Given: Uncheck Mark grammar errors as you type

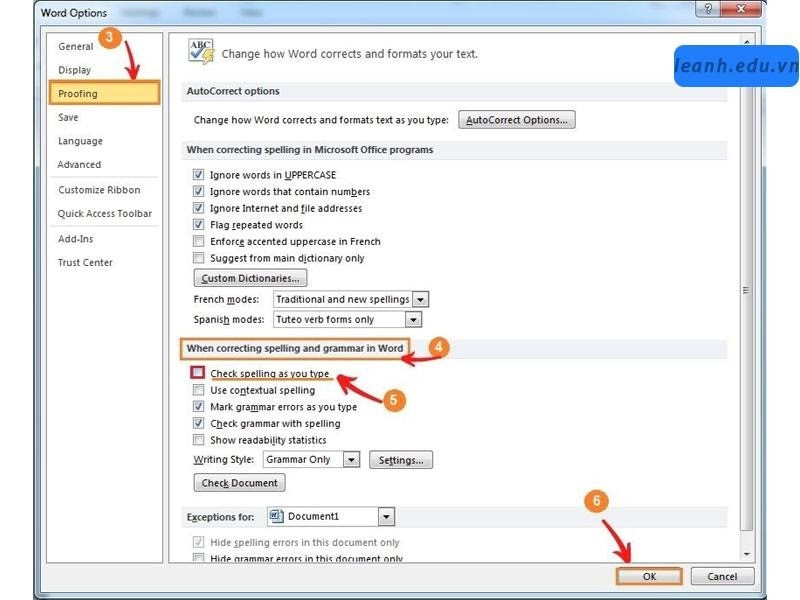Looking at the screenshot, I should [x=198, y=407].
